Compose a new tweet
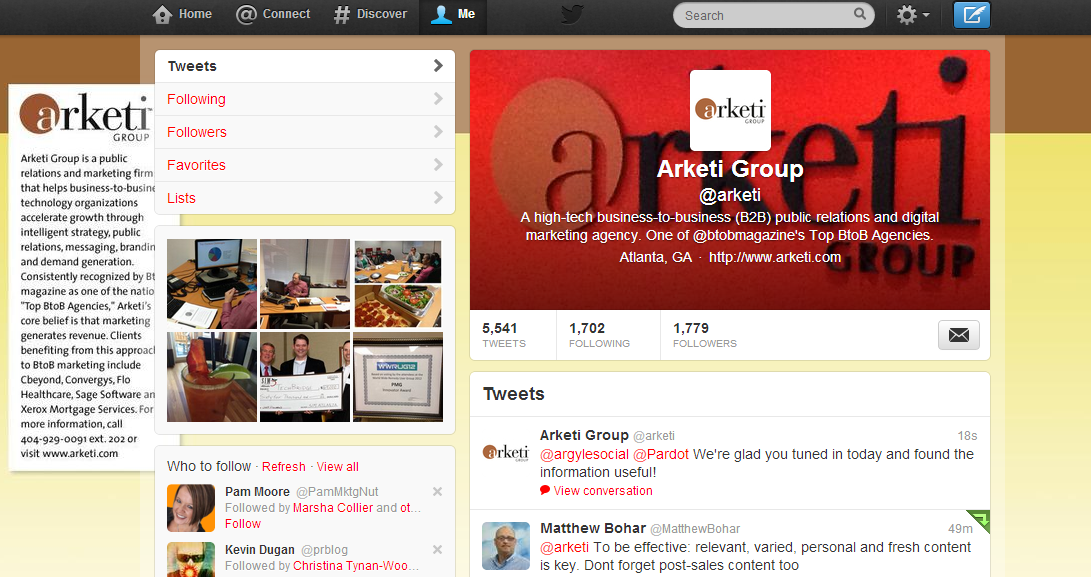1091x577 pixels. (971, 15)
